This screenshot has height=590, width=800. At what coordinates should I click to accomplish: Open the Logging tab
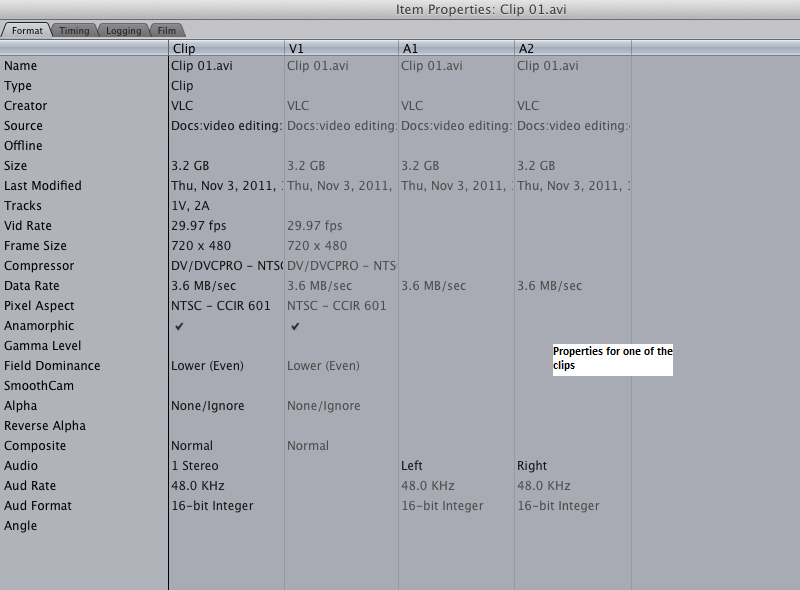click(123, 31)
